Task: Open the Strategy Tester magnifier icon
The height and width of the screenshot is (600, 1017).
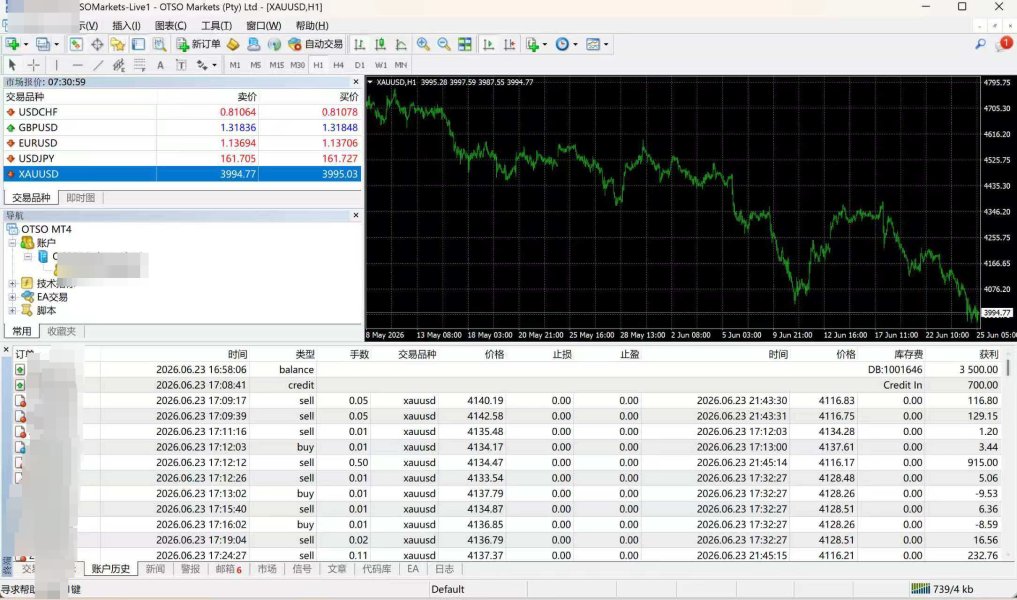Action: pyautogui.click(x=159, y=44)
